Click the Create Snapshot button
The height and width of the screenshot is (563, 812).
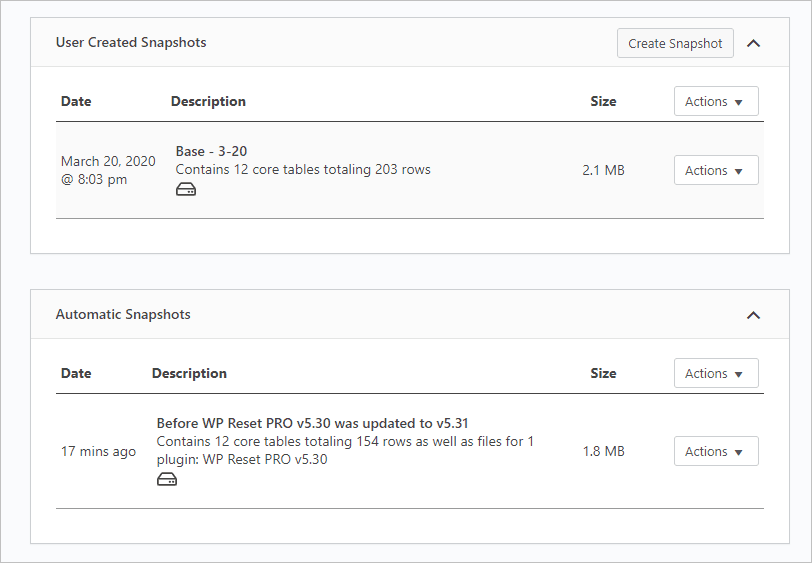[x=675, y=43]
